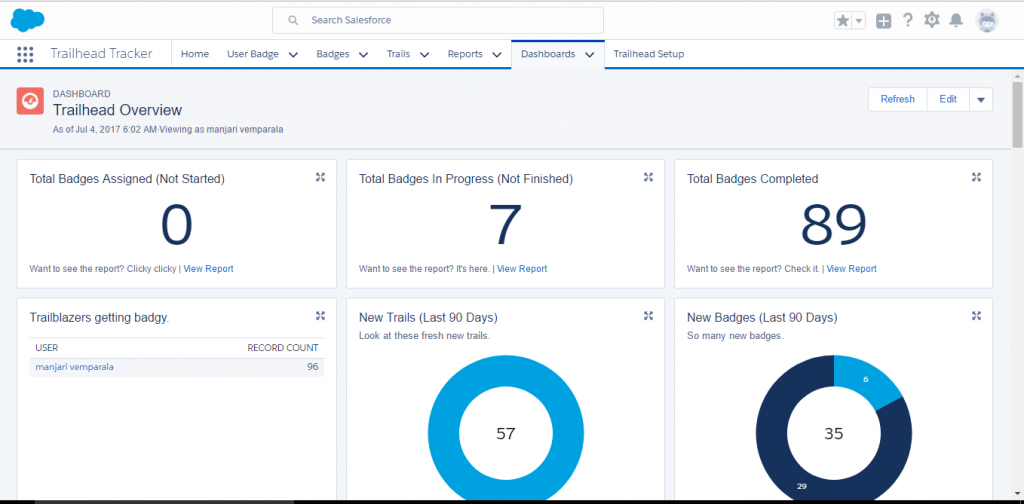Expand the Badges tab chevron

(363, 55)
